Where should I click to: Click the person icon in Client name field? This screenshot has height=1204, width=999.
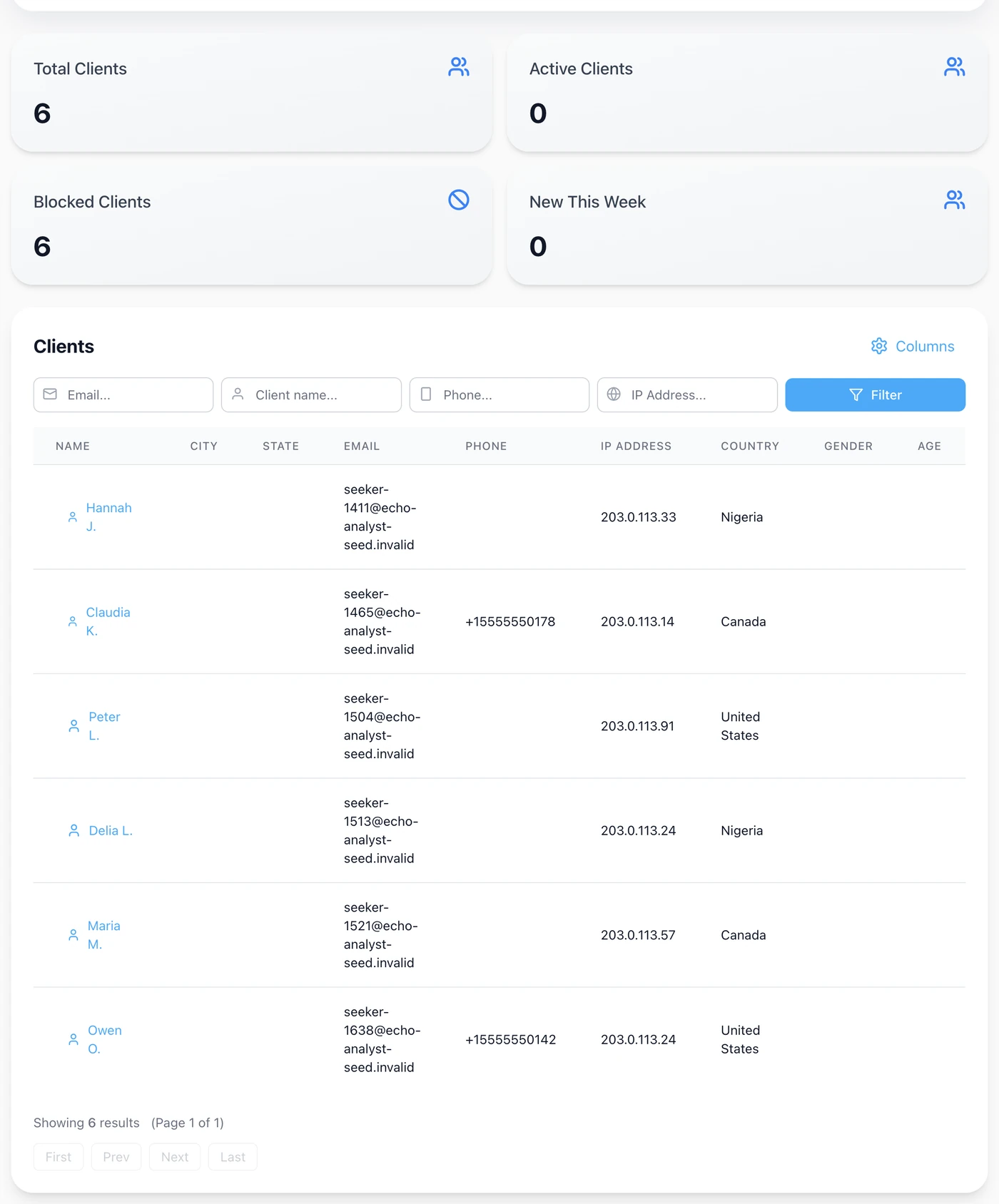[238, 394]
